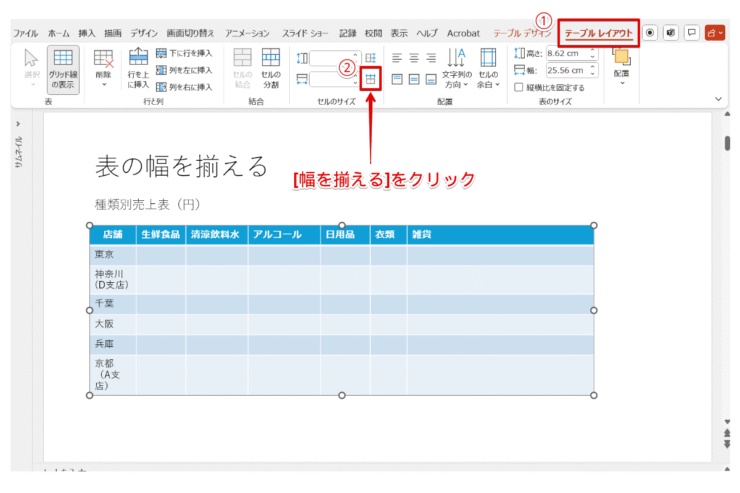Click the 高さを揃える distribute rows icon
740x493 pixels.
pos(370,58)
